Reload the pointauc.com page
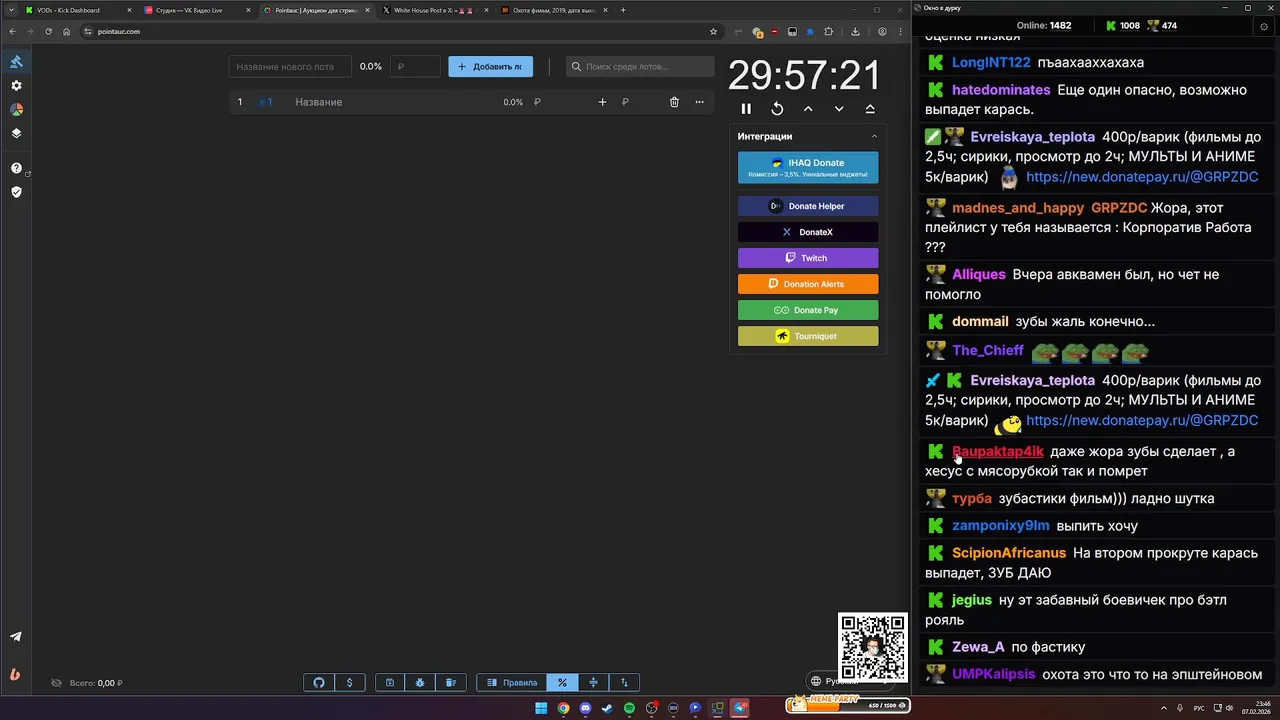1280x720 pixels. tap(48, 31)
